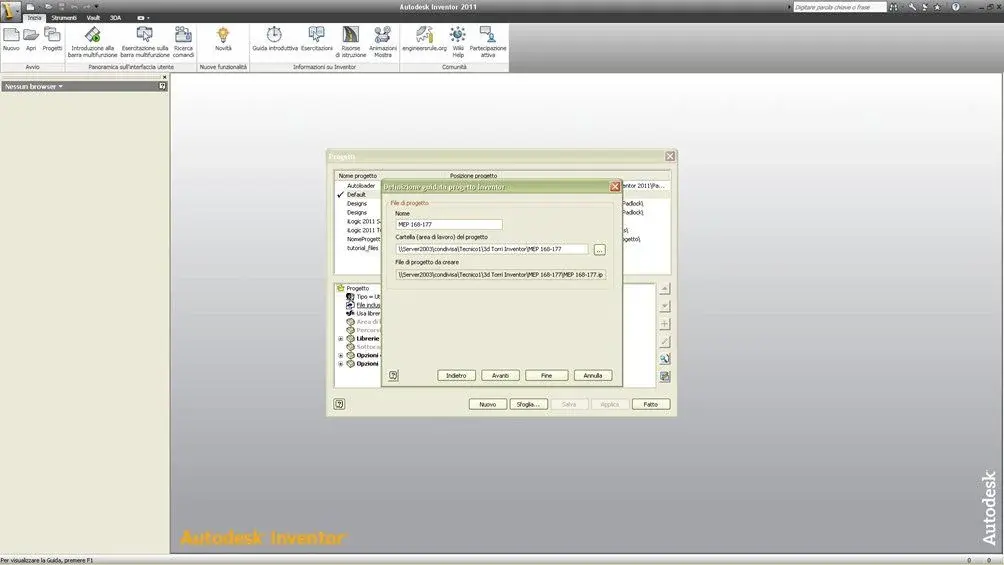Image resolution: width=1004 pixels, height=565 pixels.
Task: Click the wrench icon in title bar
Action: coord(912,7)
